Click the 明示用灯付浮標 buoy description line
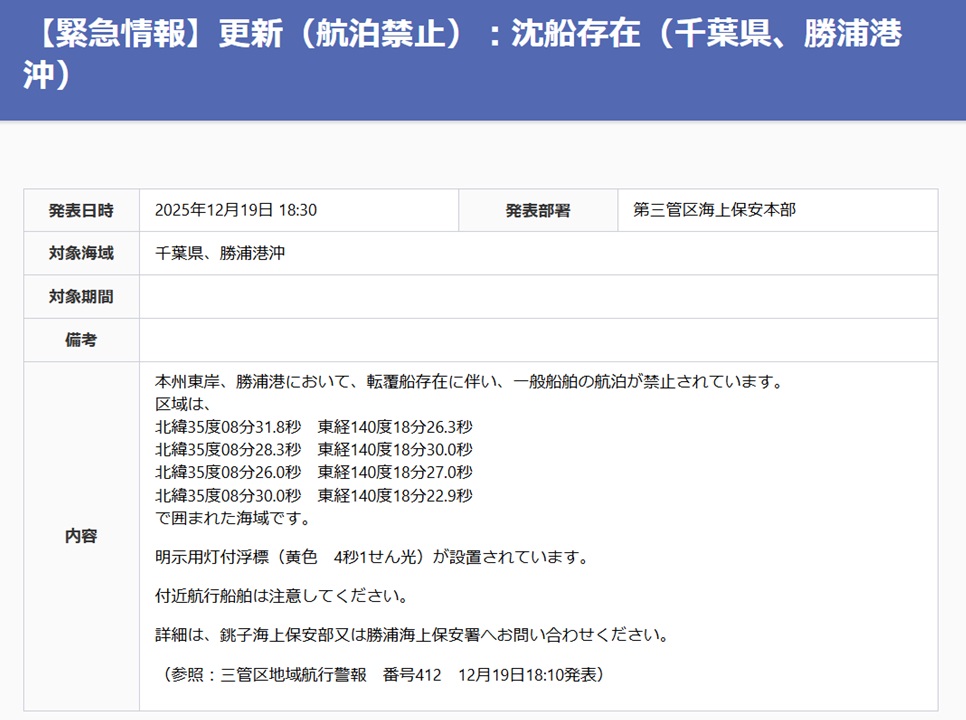 pyautogui.click(x=371, y=557)
